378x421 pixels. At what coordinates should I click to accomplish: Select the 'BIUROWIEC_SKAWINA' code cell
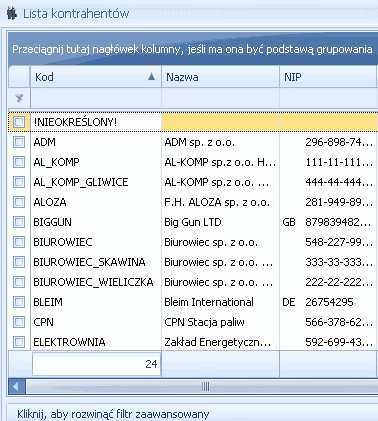tap(96, 262)
